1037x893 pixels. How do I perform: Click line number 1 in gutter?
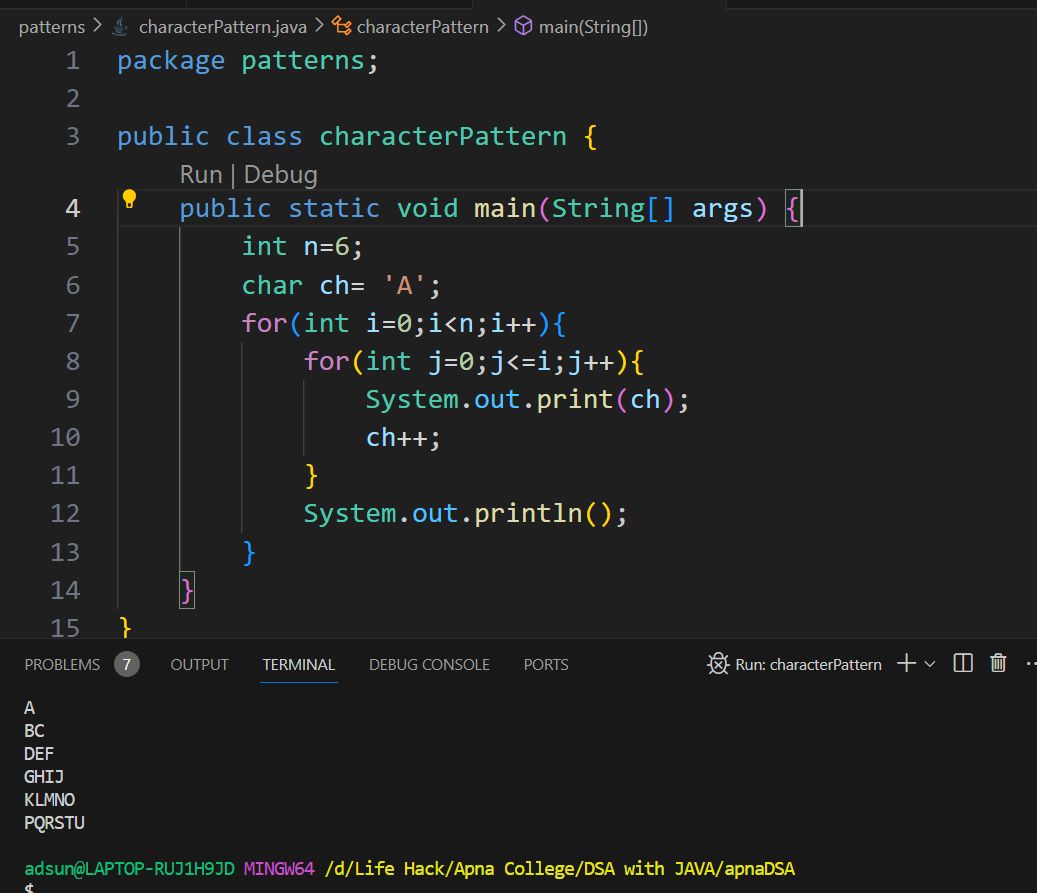tap(73, 61)
